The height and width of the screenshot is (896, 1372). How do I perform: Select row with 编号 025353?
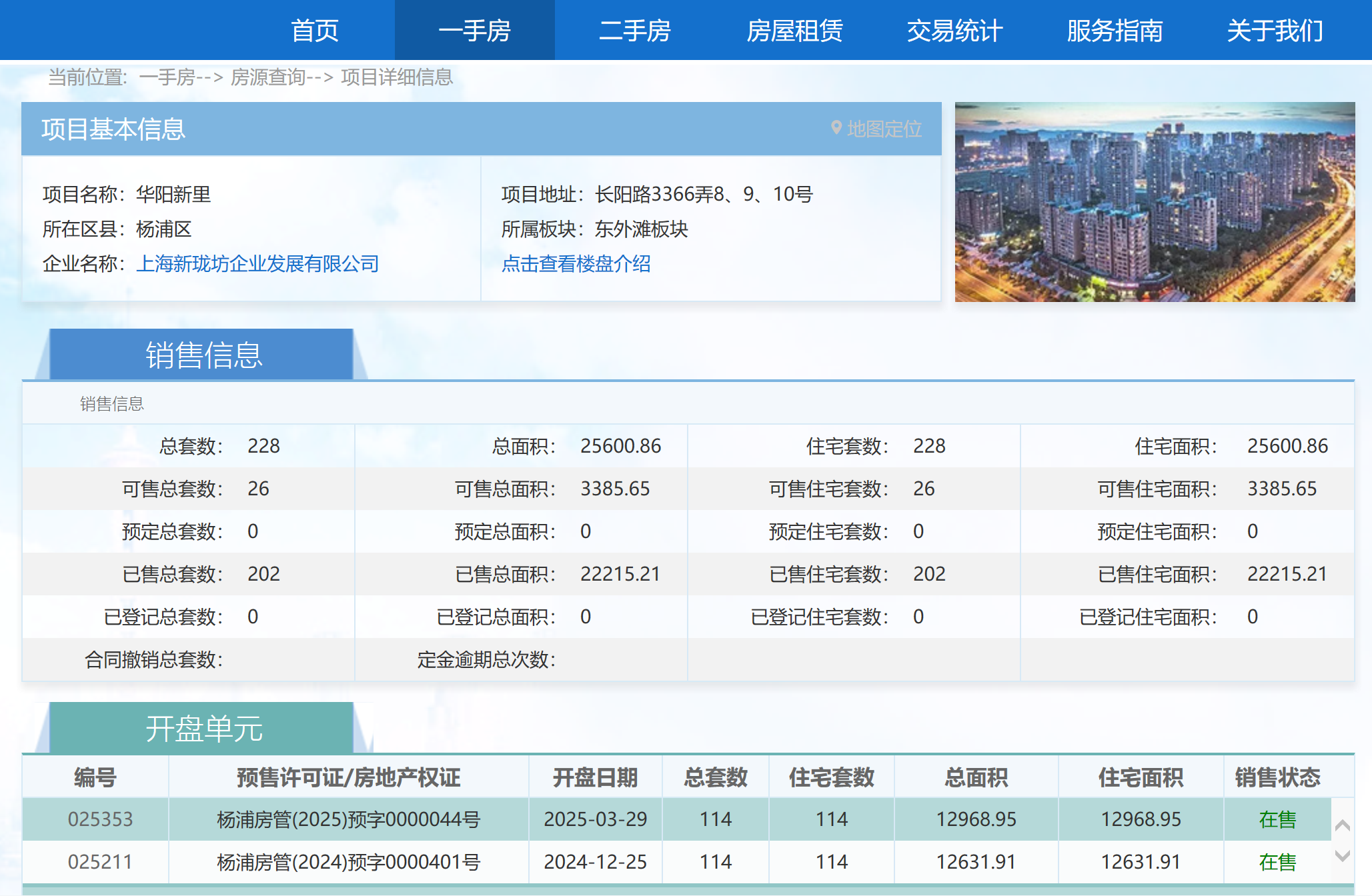pyautogui.click(x=100, y=819)
